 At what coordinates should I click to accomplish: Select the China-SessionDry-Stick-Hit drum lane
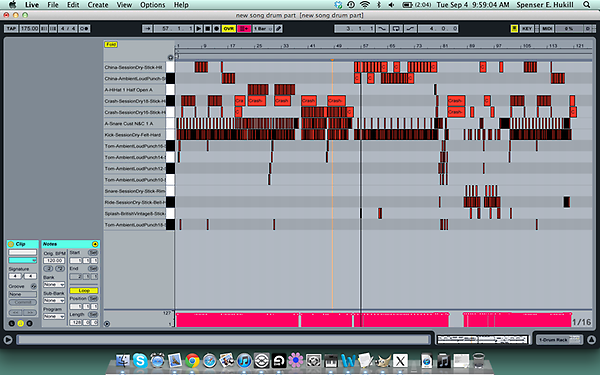click(x=135, y=67)
